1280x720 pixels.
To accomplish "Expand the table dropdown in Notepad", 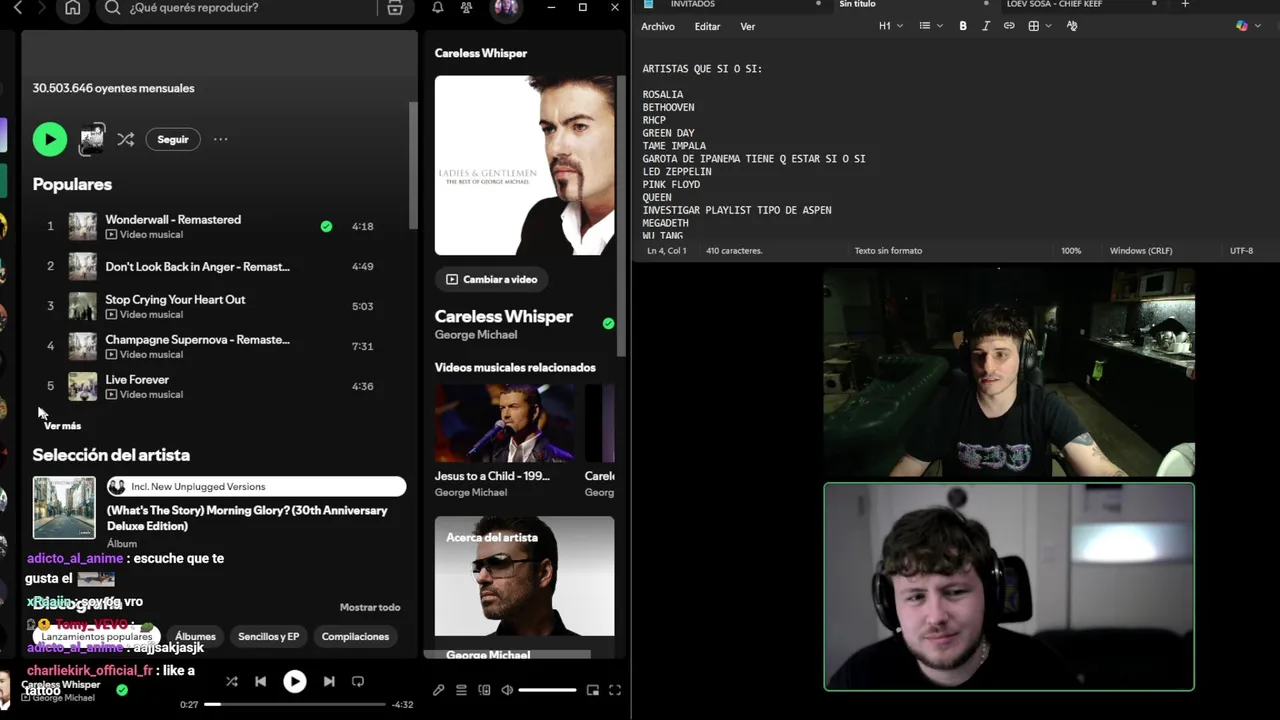I will 1040,26.
